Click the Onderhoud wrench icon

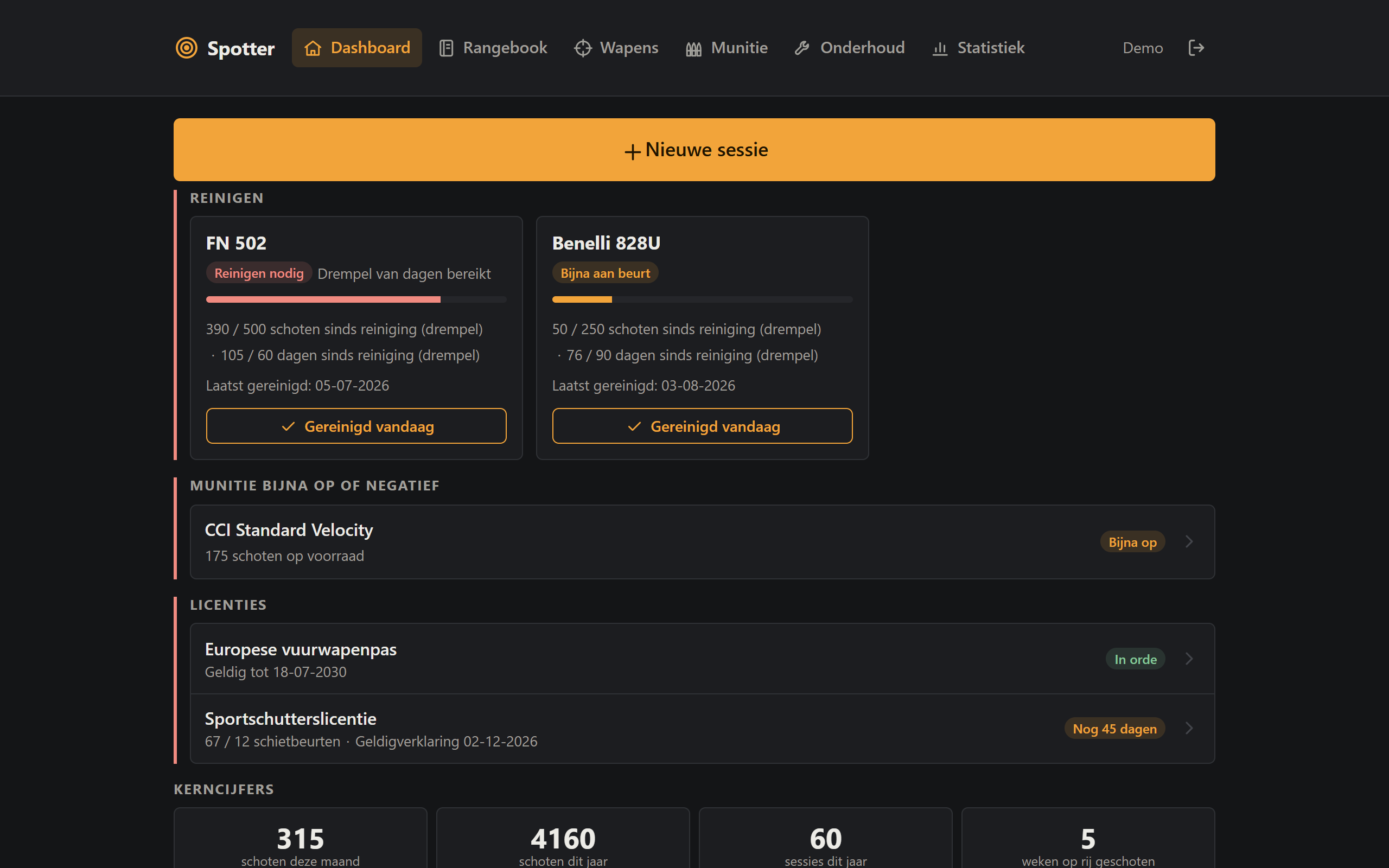(802, 48)
